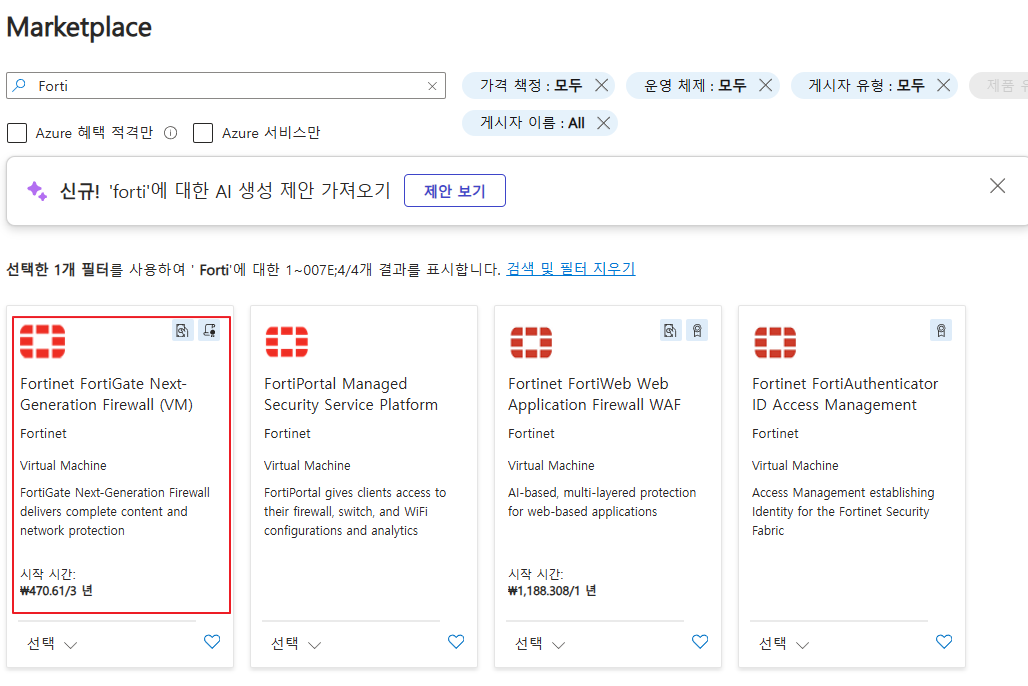Click FortiWeb card first badge icon
1028x686 pixels.
[x=671, y=331]
